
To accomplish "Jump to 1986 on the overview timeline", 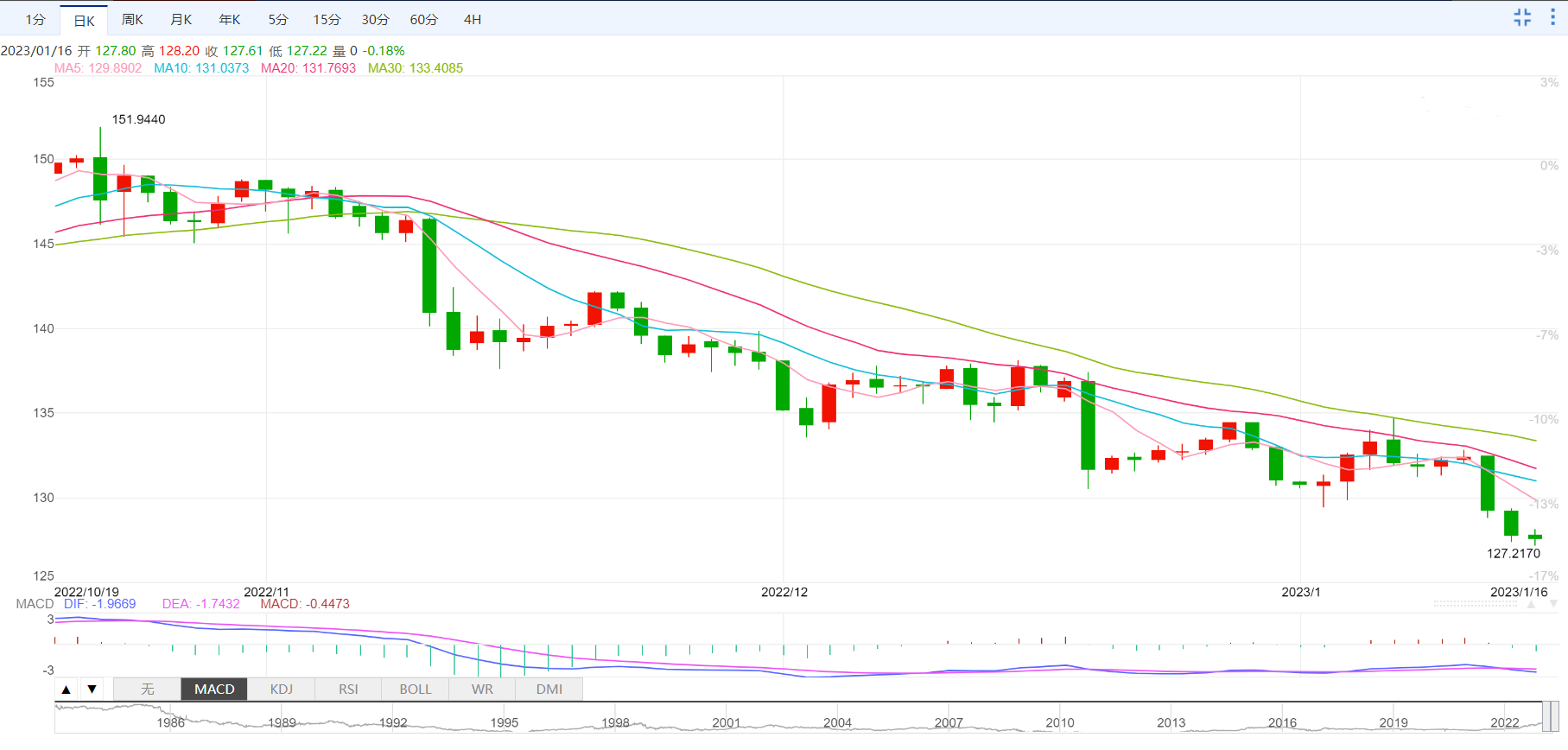I will pyautogui.click(x=171, y=722).
